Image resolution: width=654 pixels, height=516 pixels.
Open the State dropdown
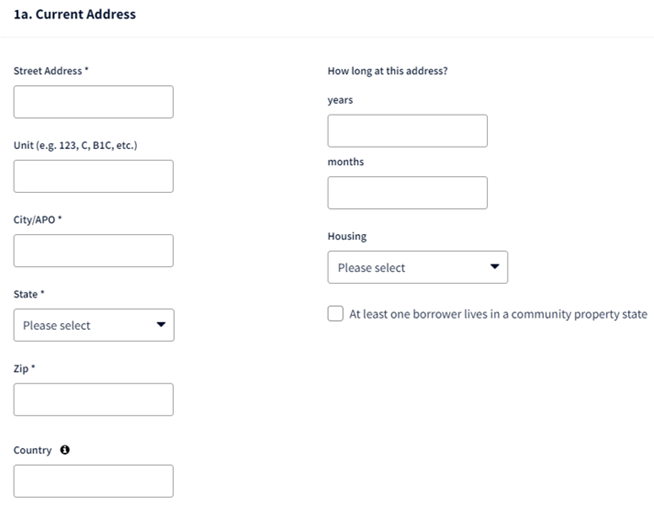click(94, 325)
